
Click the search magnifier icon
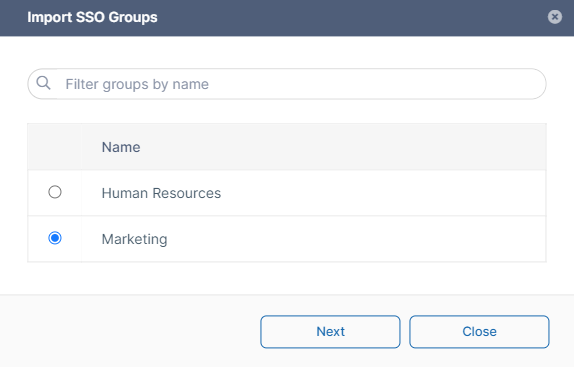pos(44,83)
